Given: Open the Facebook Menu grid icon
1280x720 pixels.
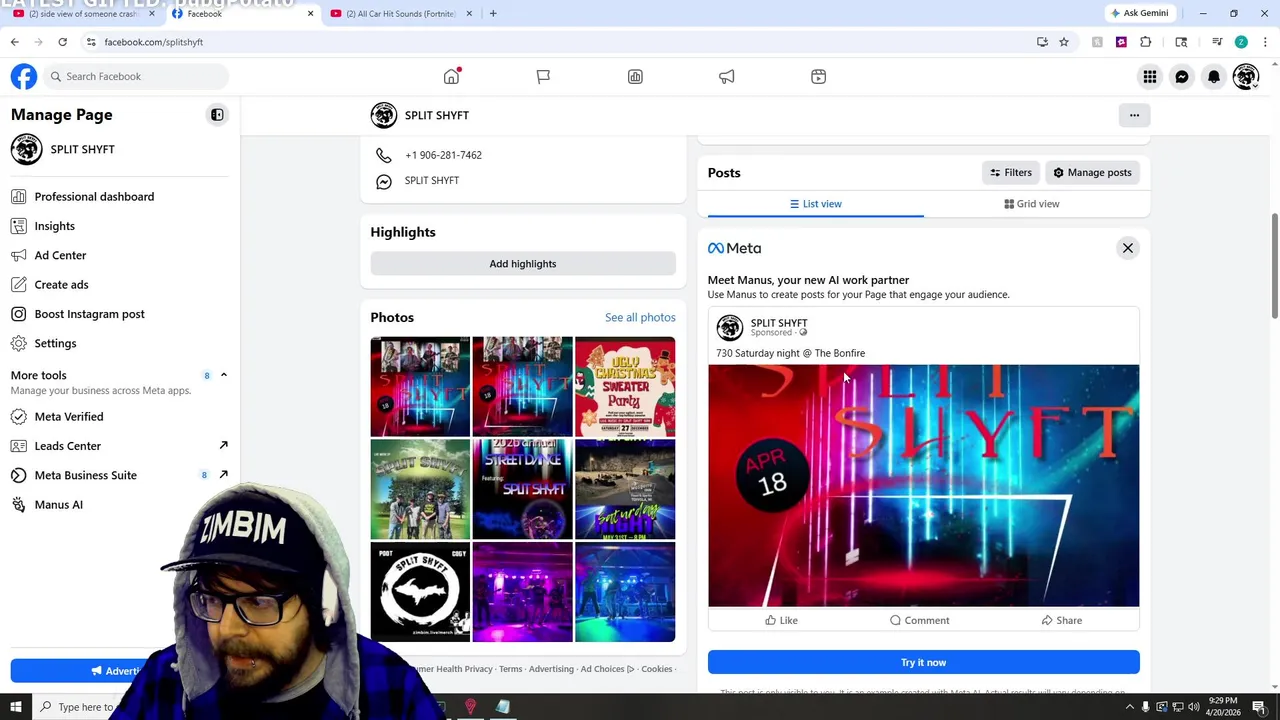Looking at the screenshot, I should point(1150,76).
